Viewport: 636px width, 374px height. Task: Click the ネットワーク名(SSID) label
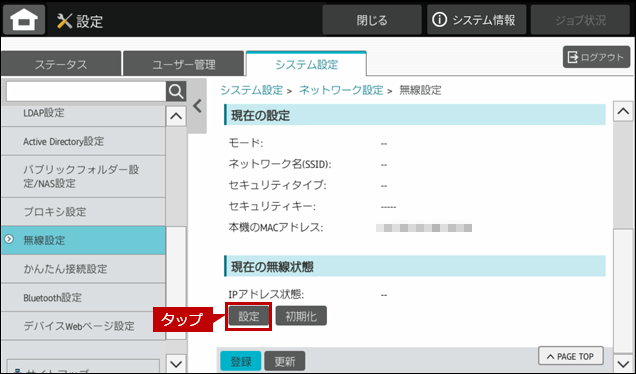pyautogui.click(x=280, y=164)
